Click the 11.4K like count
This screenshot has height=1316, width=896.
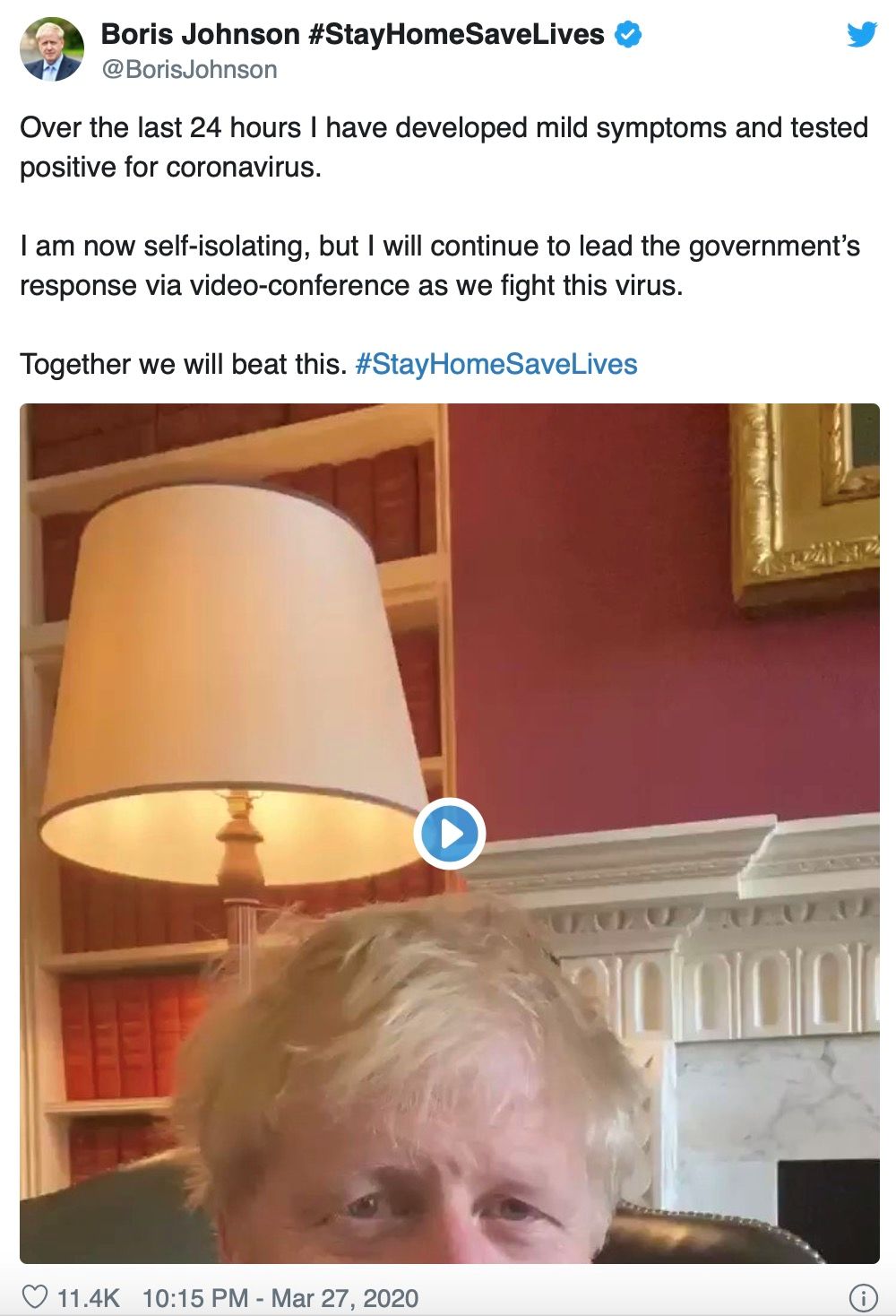pos(88,1298)
